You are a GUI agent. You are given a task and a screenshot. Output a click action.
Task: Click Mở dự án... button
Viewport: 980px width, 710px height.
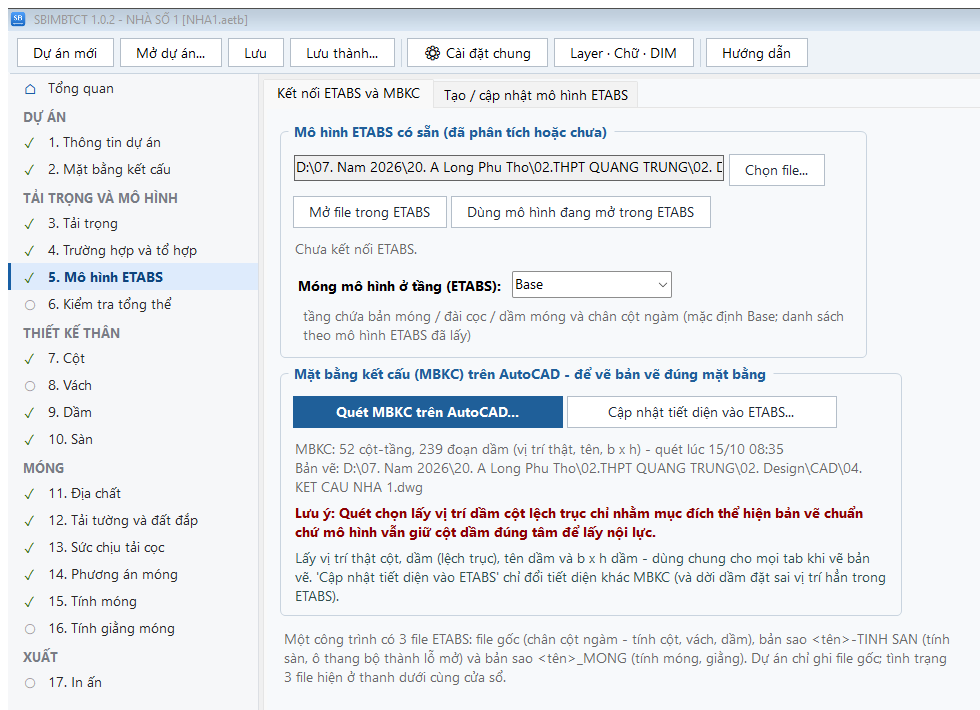(171, 53)
